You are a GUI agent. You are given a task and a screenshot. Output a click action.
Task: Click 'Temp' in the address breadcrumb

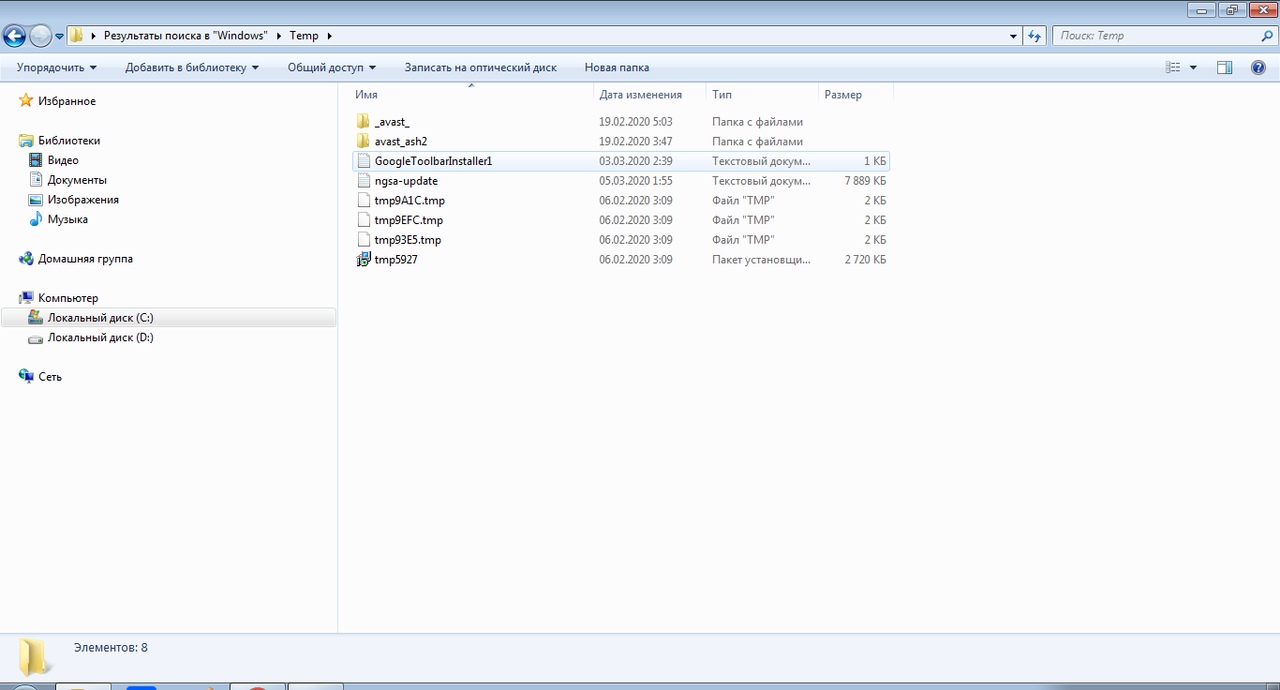304,36
